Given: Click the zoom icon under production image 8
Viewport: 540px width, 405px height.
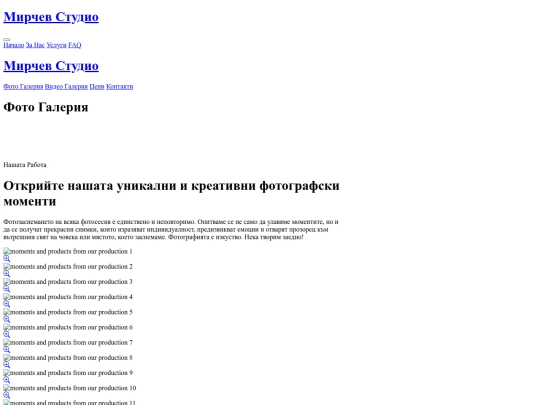Looking at the screenshot, I should coord(7,365).
